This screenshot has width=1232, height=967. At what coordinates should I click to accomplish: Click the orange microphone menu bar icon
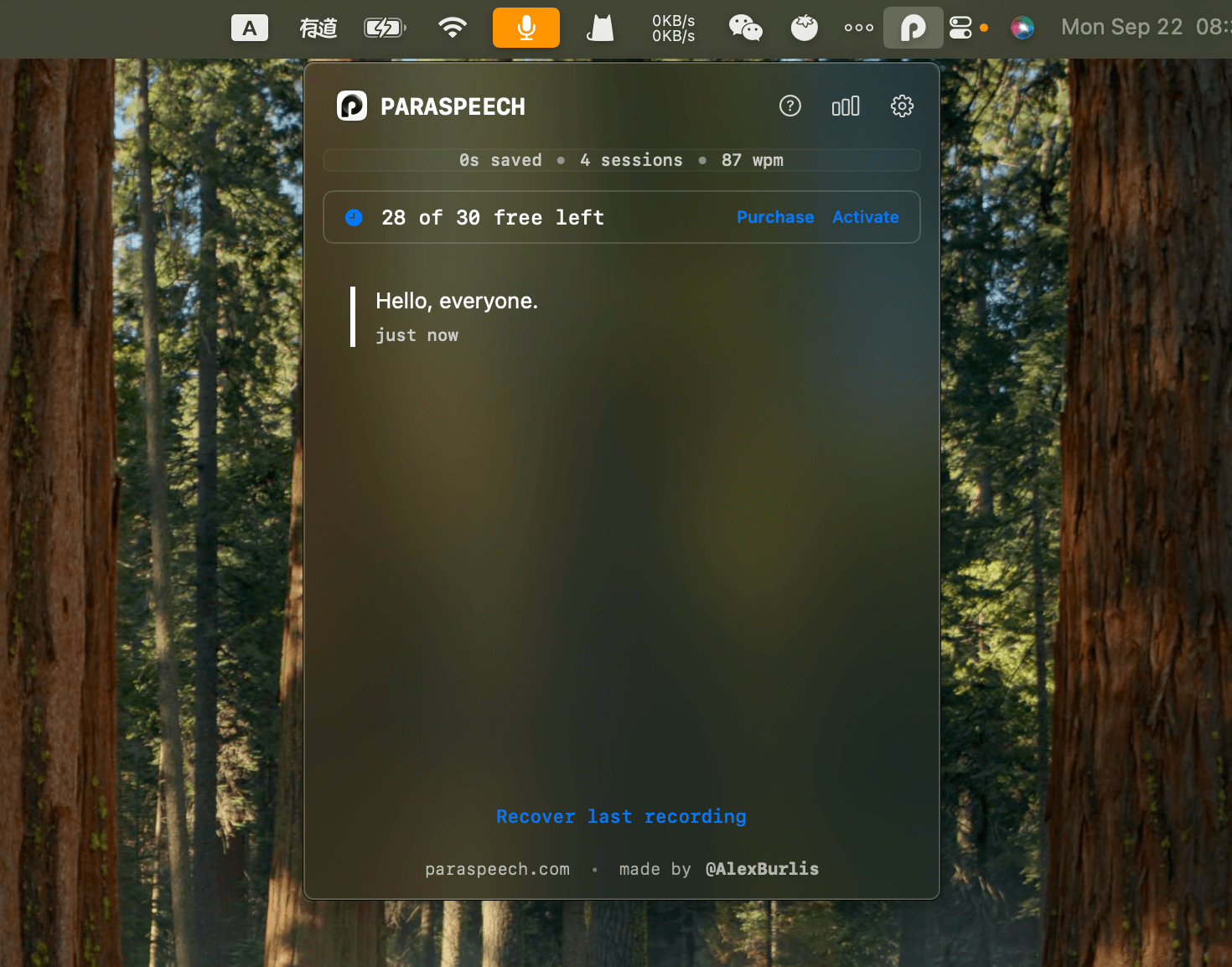click(x=525, y=28)
